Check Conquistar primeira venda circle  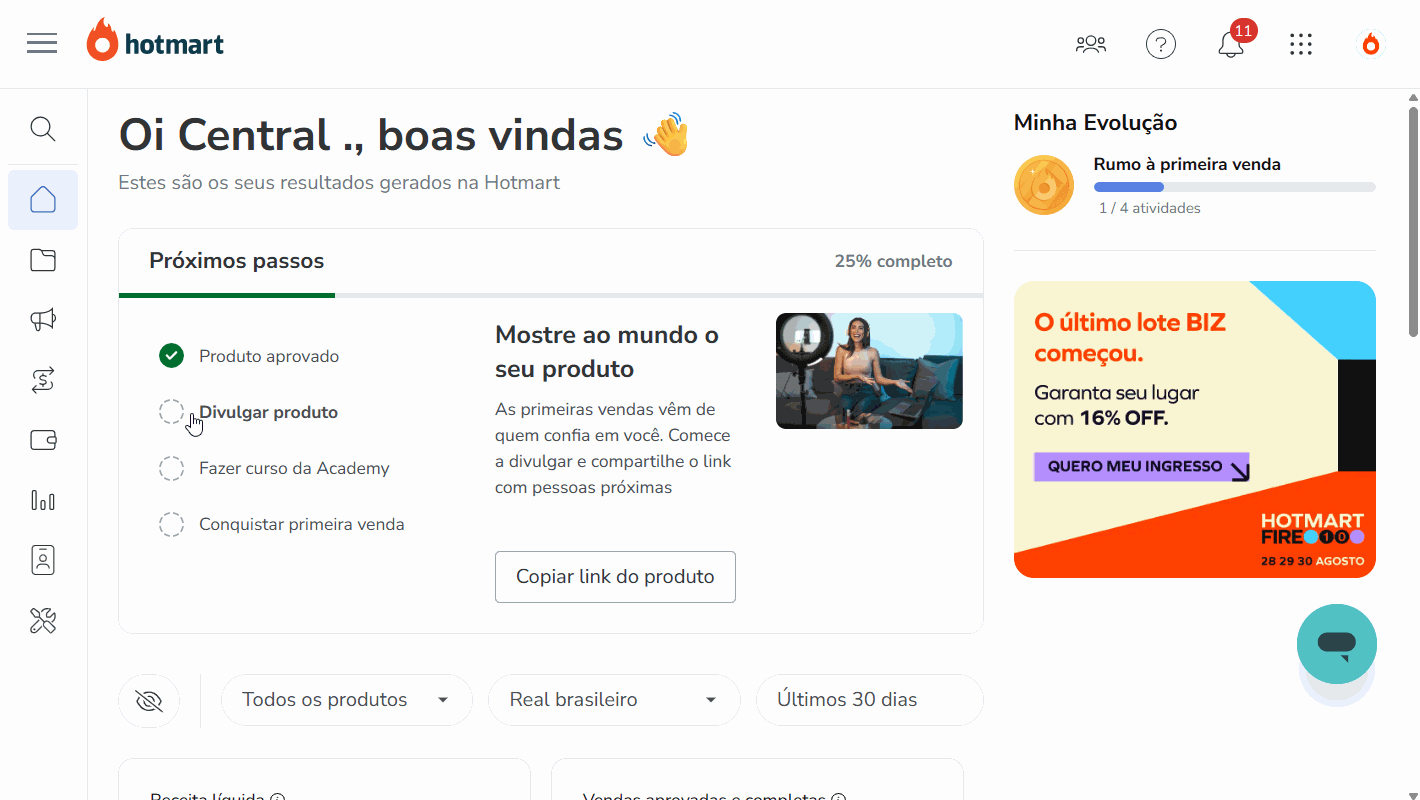pyautogui.click(x=171, y=523)
